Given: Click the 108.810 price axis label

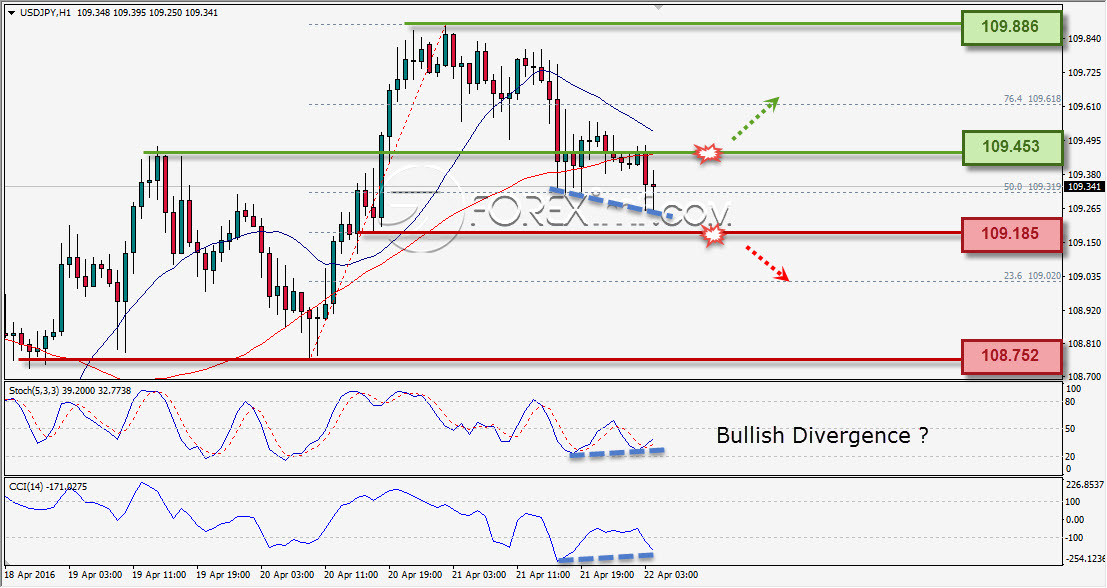Looking at the screenshot, I should point(1084,344).
